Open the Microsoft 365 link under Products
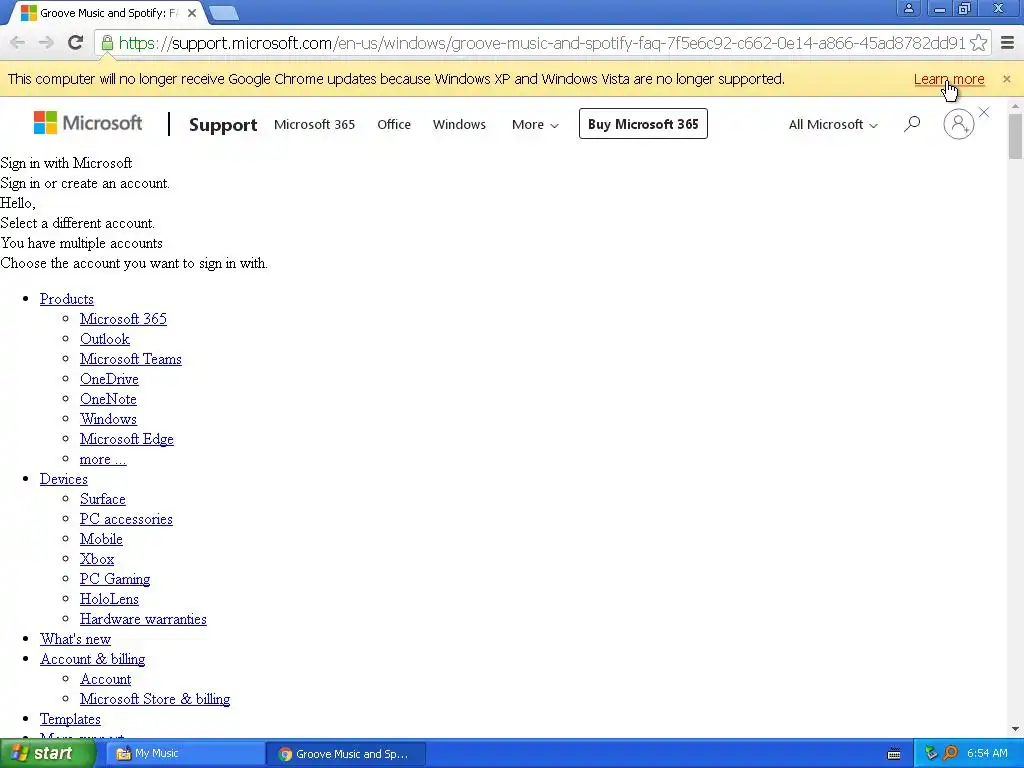The height and width of the screenshot is (768, 1024). pyautogui.click(x=123, y=319)
